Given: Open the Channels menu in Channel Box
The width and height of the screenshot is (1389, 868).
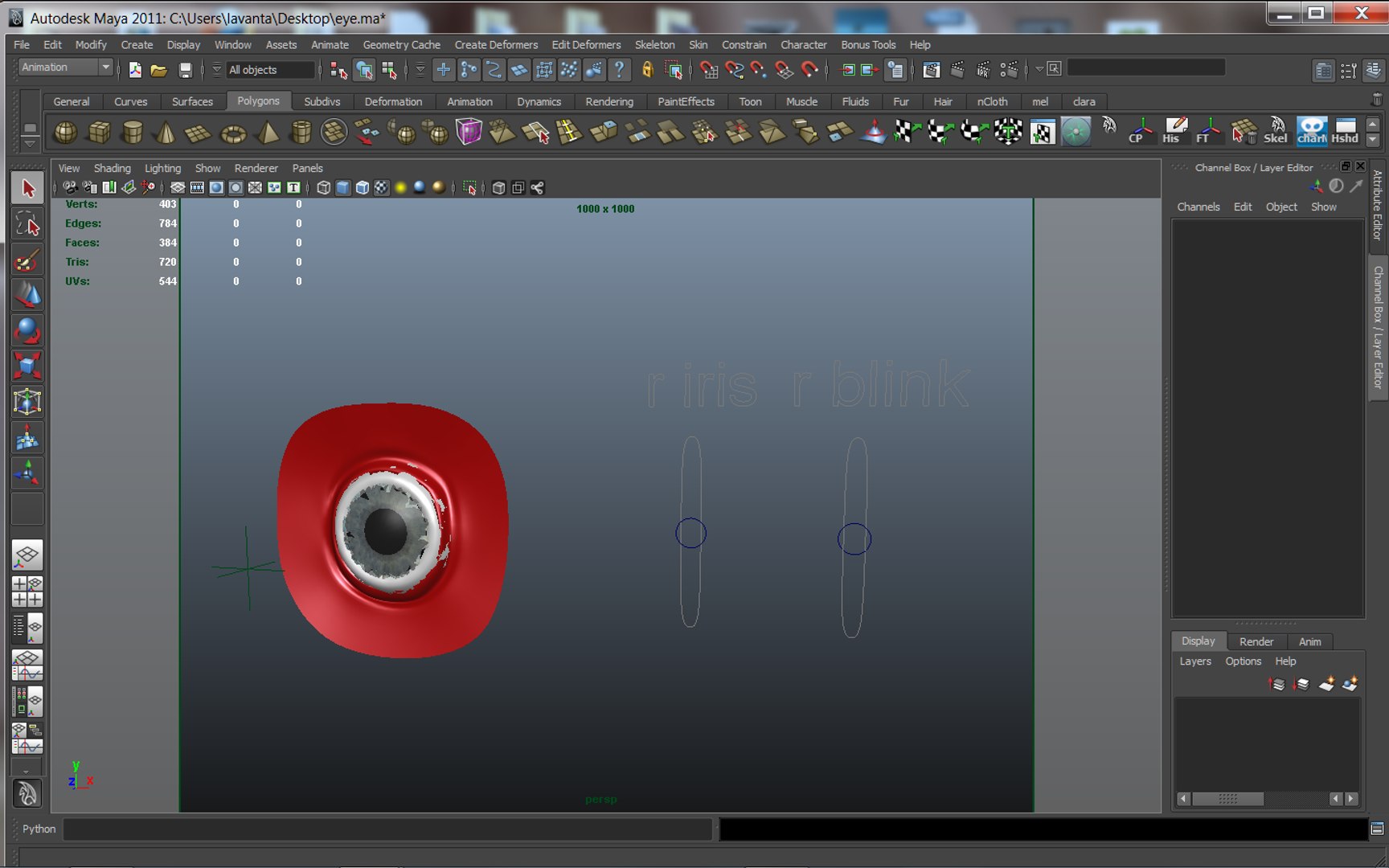Looking at the screenshot, I should [x=1198, y=207].
